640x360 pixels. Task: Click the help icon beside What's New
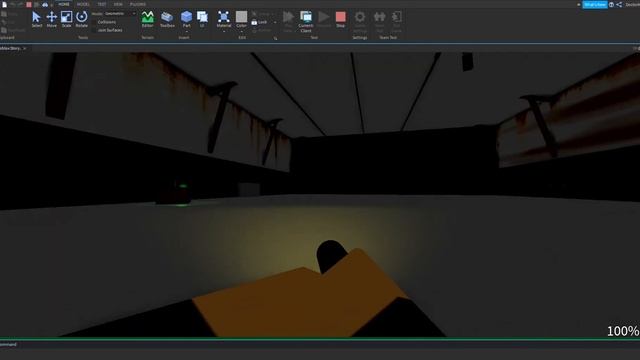(611, 4)
